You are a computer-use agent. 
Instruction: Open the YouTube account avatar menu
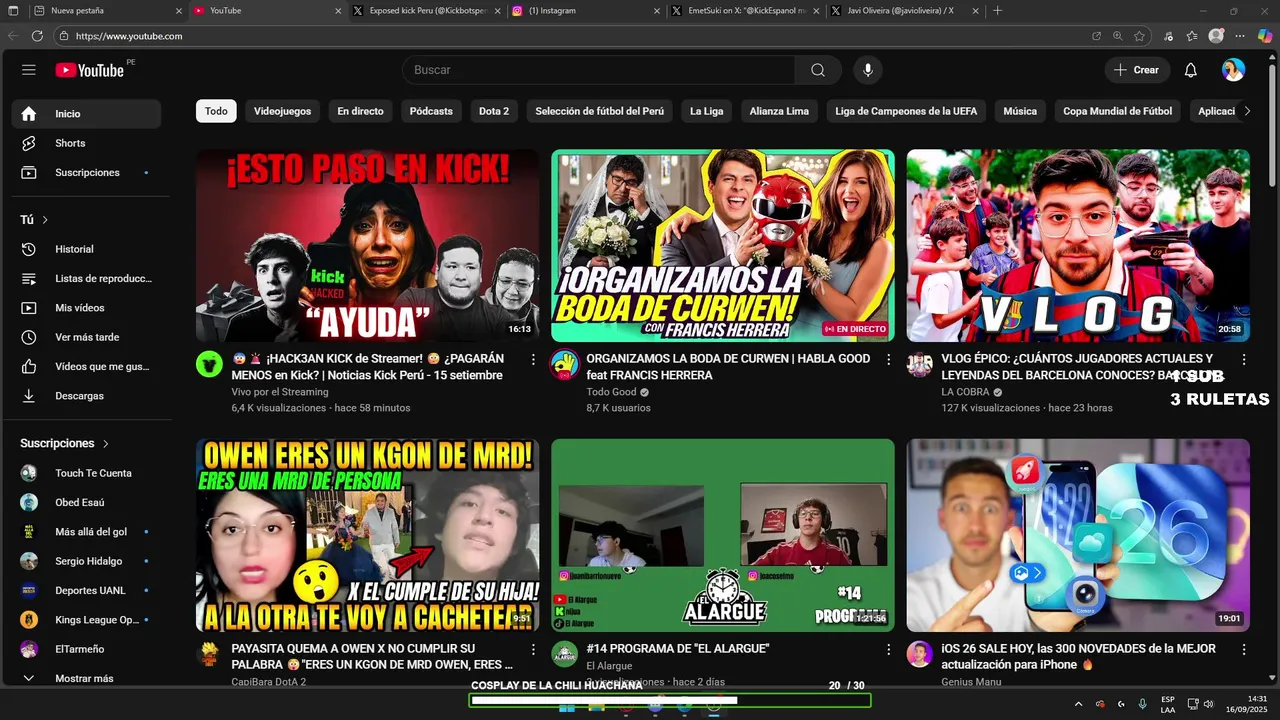coord(1233,70)
